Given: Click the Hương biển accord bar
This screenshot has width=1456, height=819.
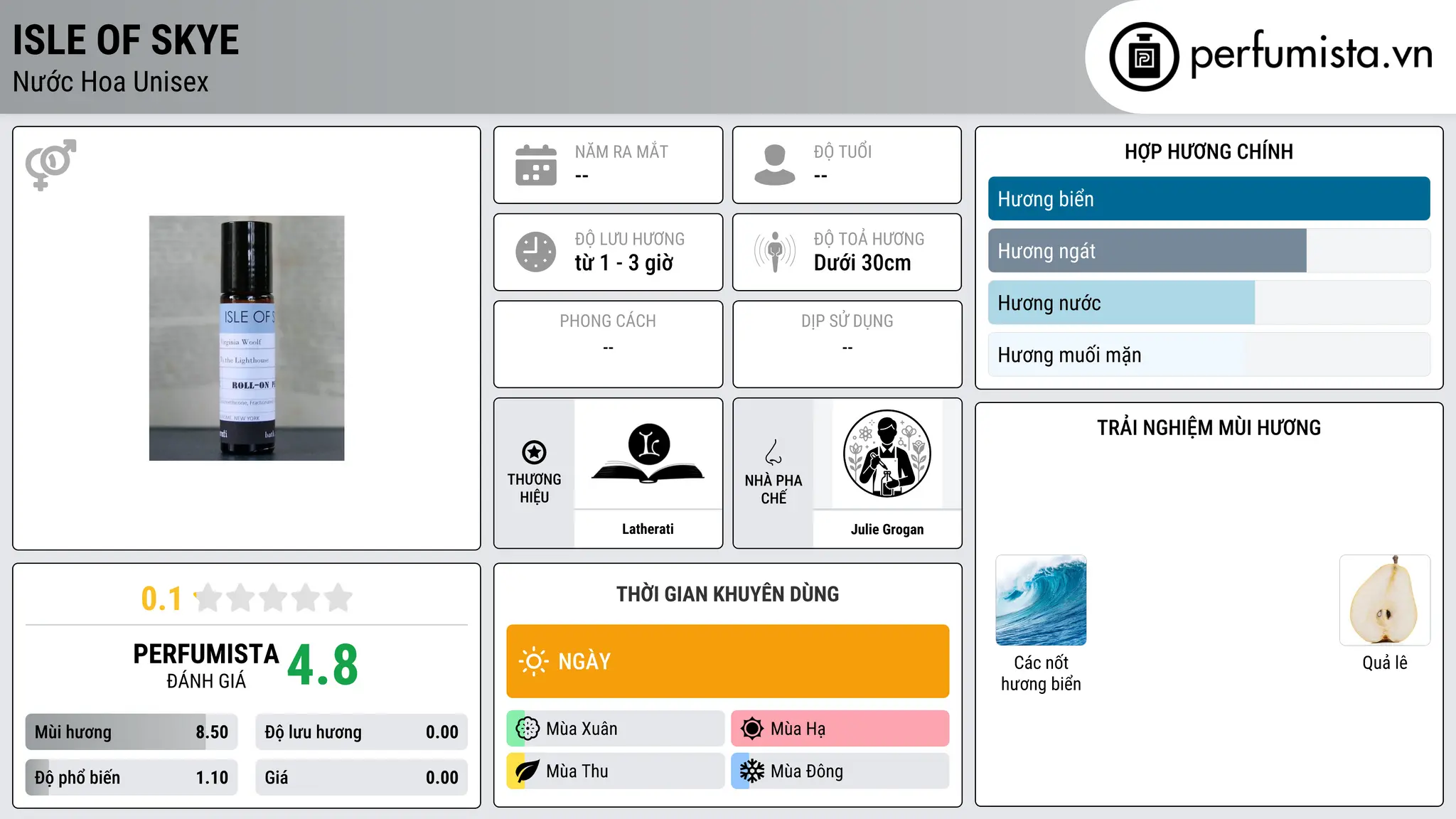Looking at the screenshot, I should (x=1209, y=199).
